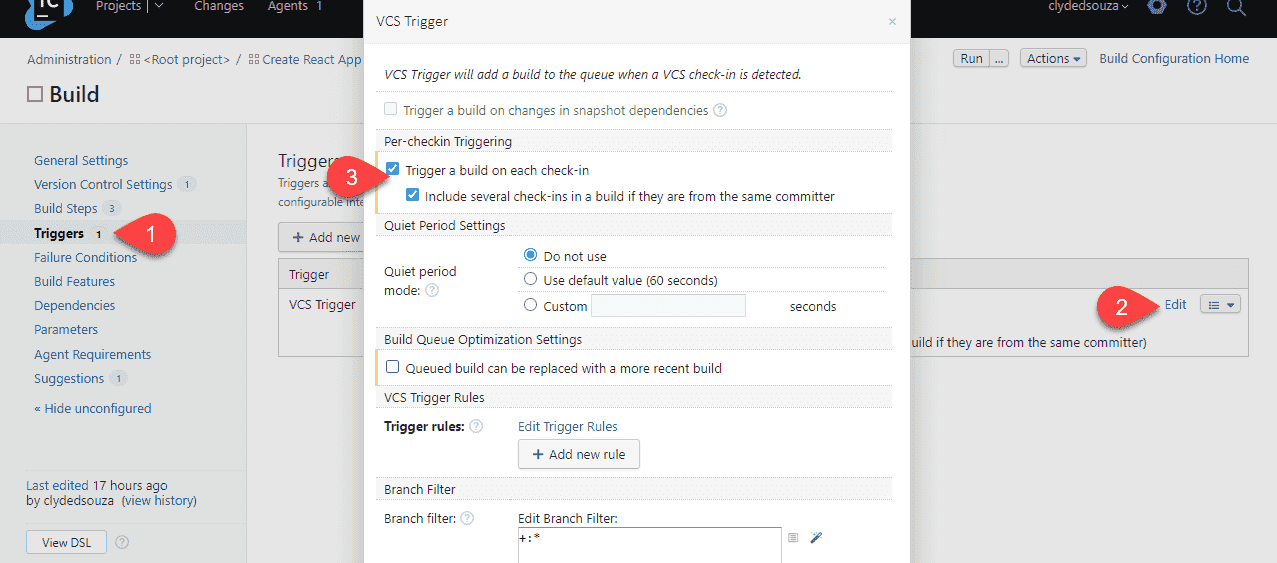1277x563 pixels.
Task: Open the search magnifier icon
Action: 1236,7
